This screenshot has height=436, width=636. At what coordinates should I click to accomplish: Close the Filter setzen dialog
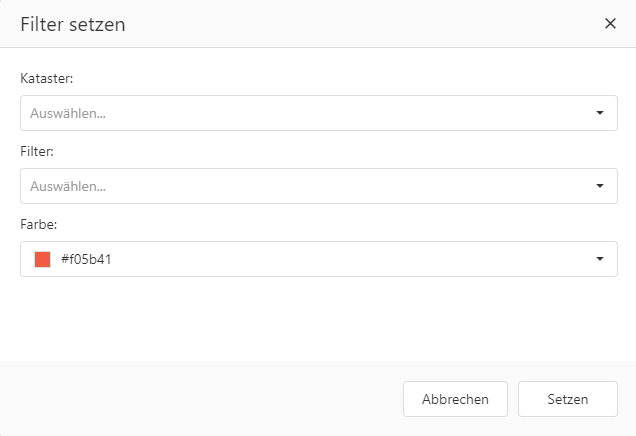click(x=610, y=24)
